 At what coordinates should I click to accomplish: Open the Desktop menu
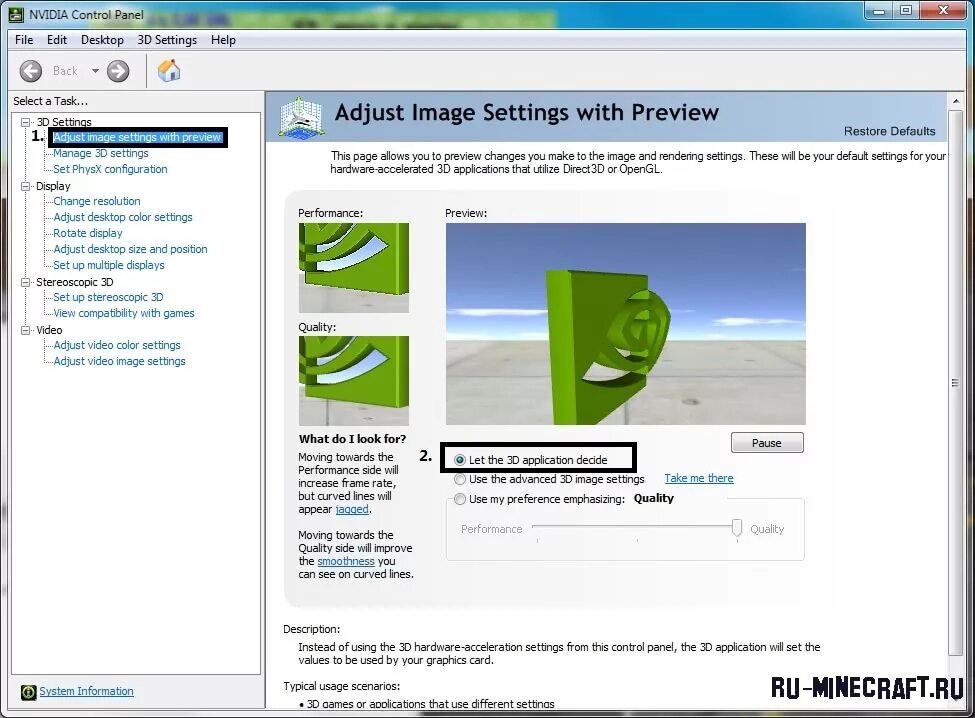[102, 40]
